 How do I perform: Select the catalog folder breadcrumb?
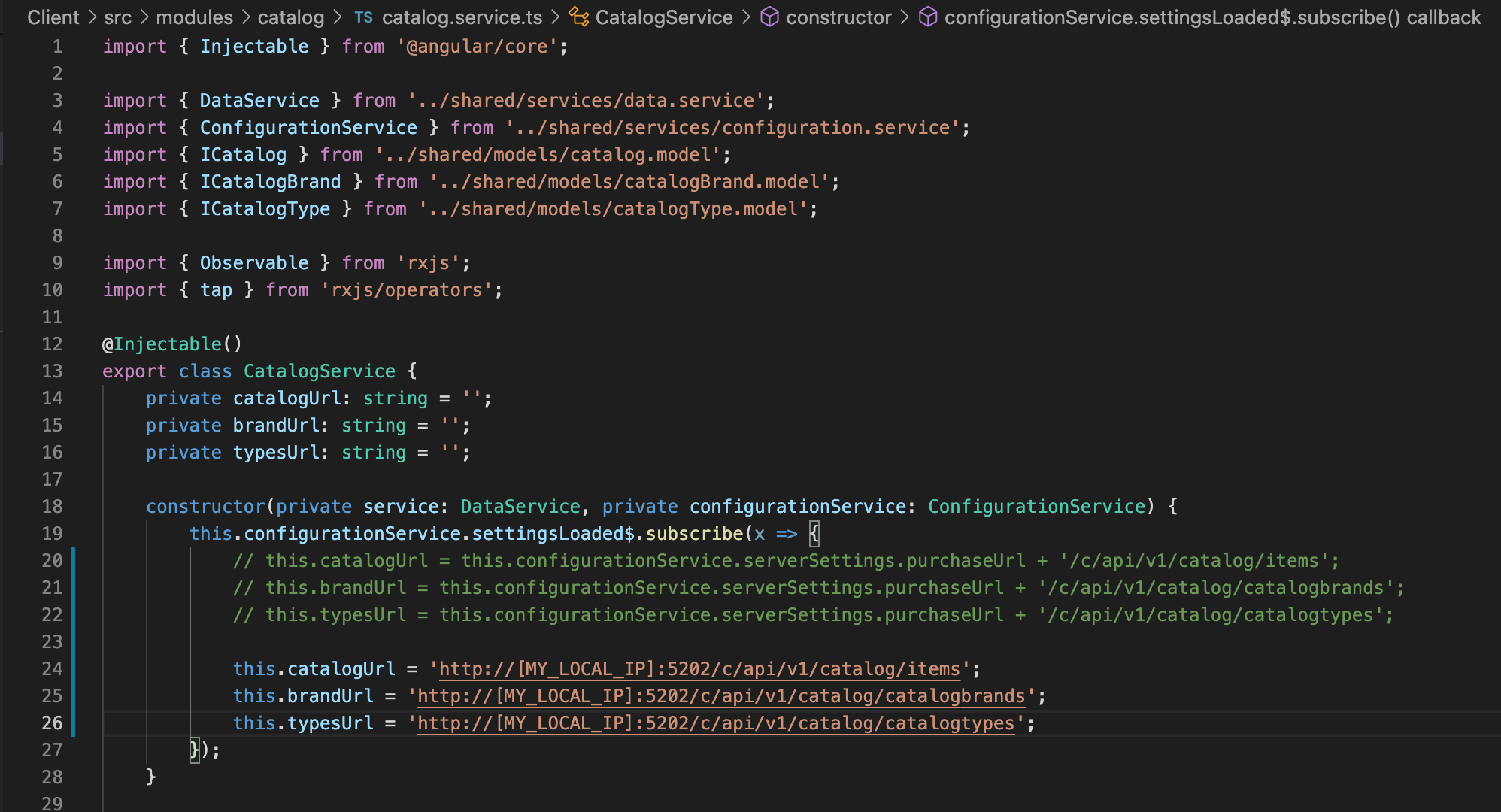click(x=291, y=17)
